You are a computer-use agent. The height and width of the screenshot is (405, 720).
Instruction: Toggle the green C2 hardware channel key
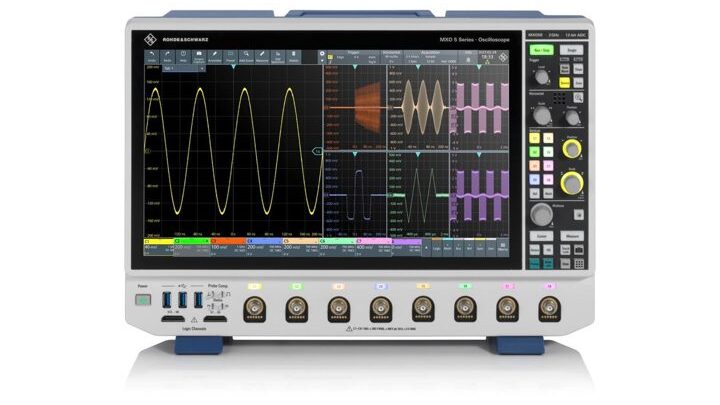tap(534, 152)
